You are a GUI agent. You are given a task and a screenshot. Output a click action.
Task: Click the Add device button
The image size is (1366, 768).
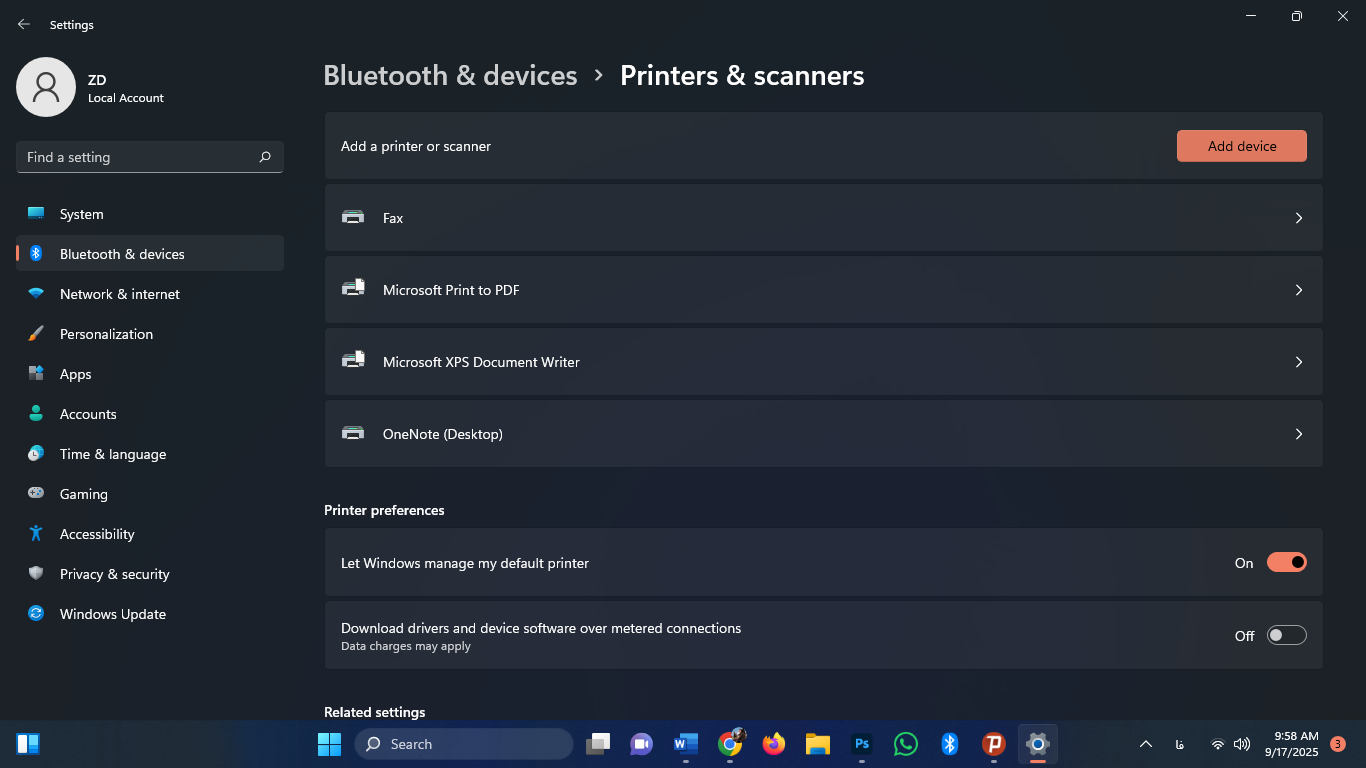click(x=1241, y=146)
